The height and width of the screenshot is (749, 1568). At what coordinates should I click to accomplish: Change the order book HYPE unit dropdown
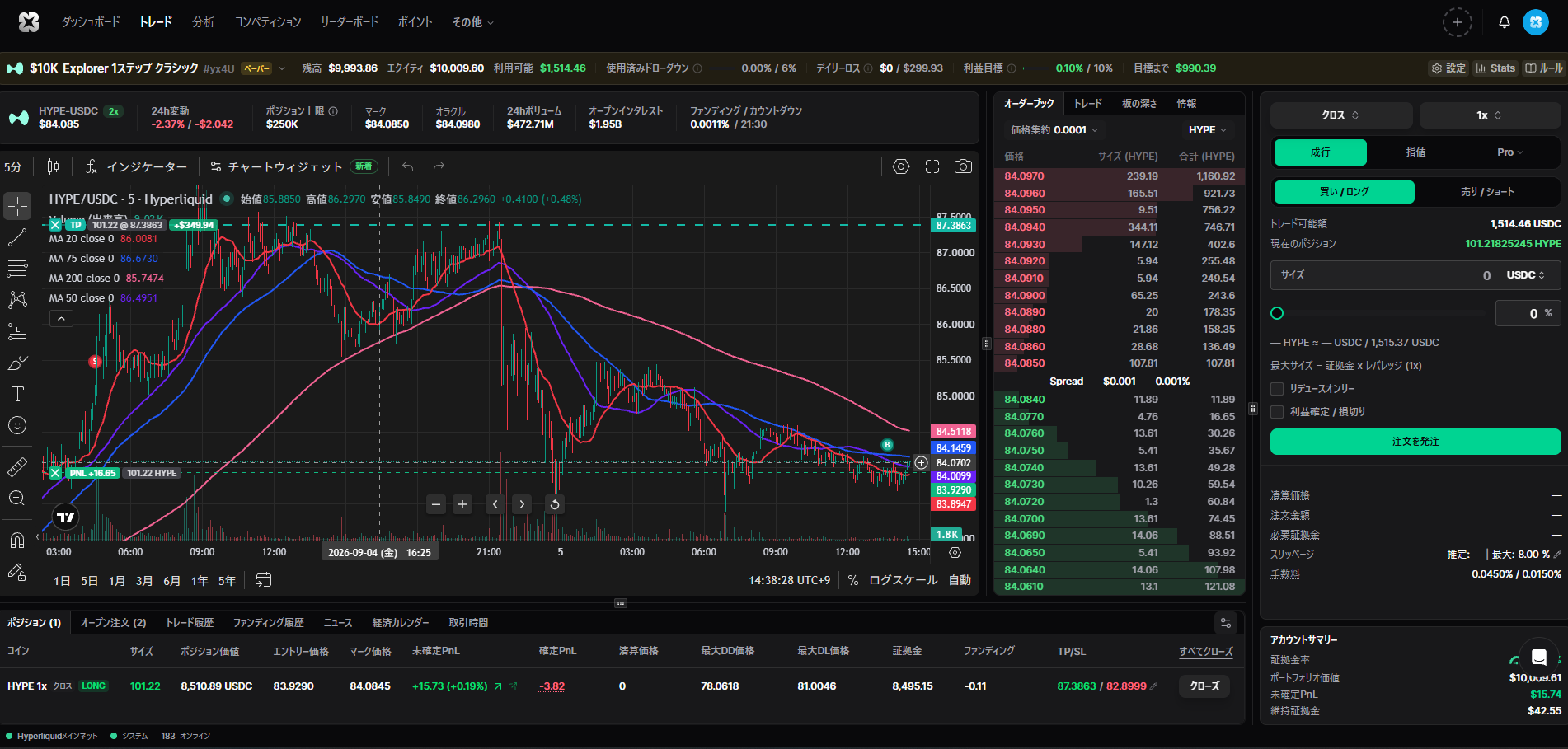1208,130
